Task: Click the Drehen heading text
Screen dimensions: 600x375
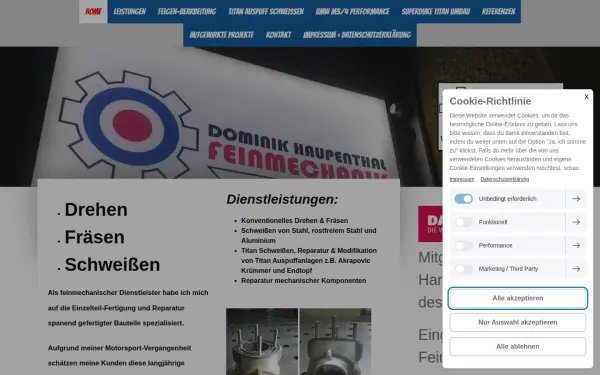Action: (96, 210)
